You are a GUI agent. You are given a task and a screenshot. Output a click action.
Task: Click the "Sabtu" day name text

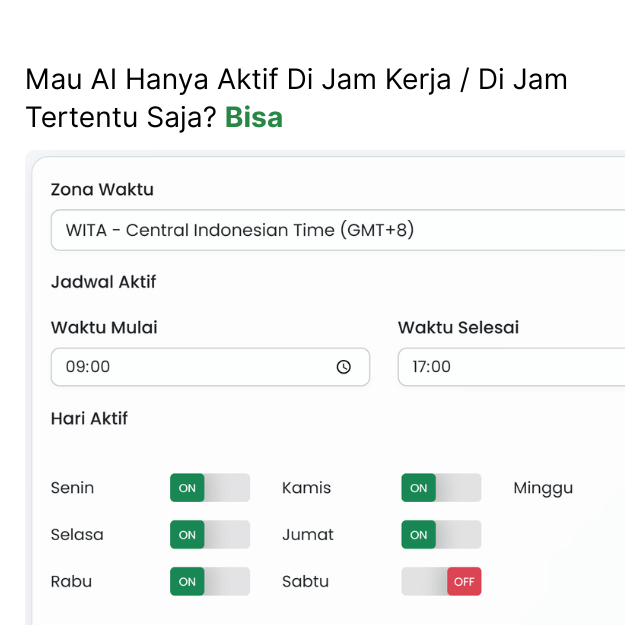(x=305, y=581)
